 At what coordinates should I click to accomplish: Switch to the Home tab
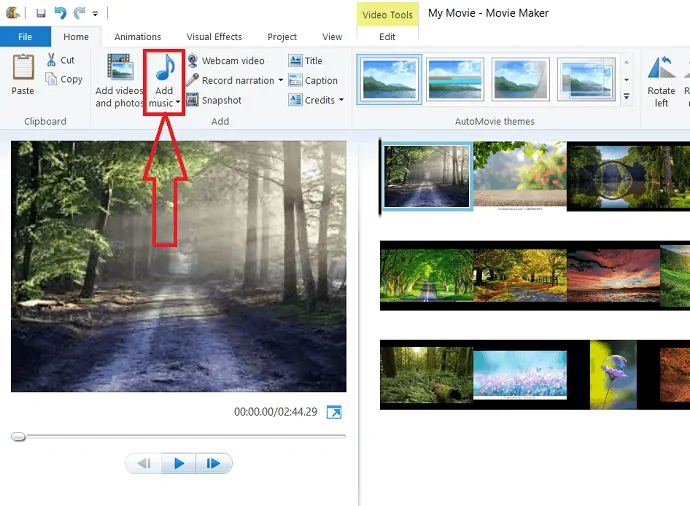pos(76,37)
